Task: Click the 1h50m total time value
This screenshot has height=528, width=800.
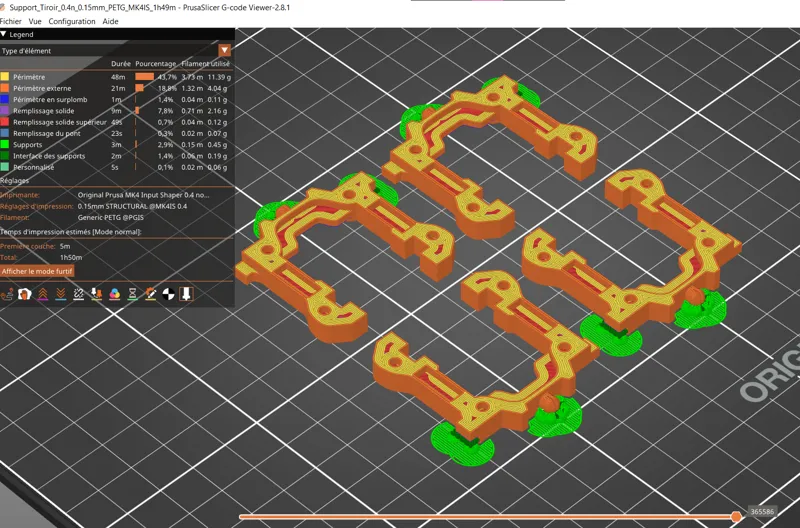Action: pos(71,258)
